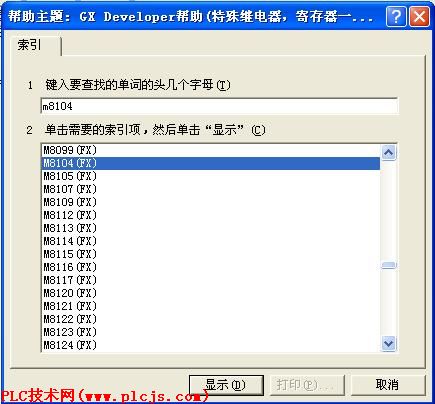
Task: Close the help topics dialog
Action: point(419,16)
